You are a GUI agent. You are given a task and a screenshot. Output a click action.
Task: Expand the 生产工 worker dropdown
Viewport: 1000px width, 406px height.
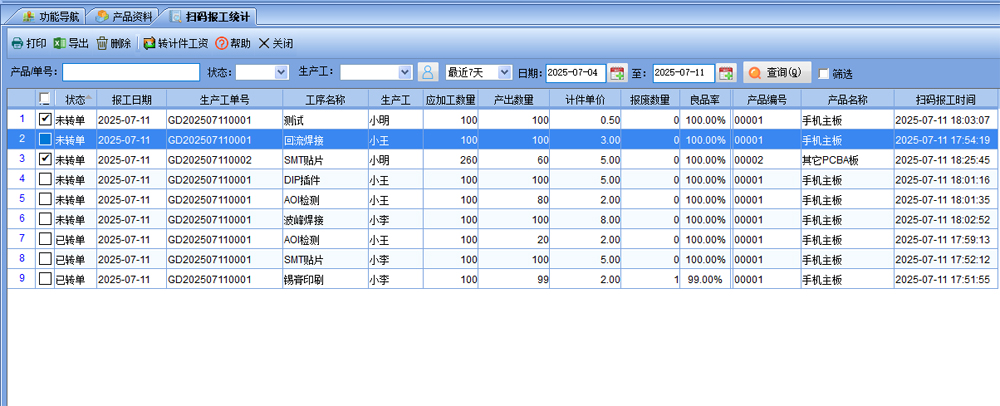point(404,72)
